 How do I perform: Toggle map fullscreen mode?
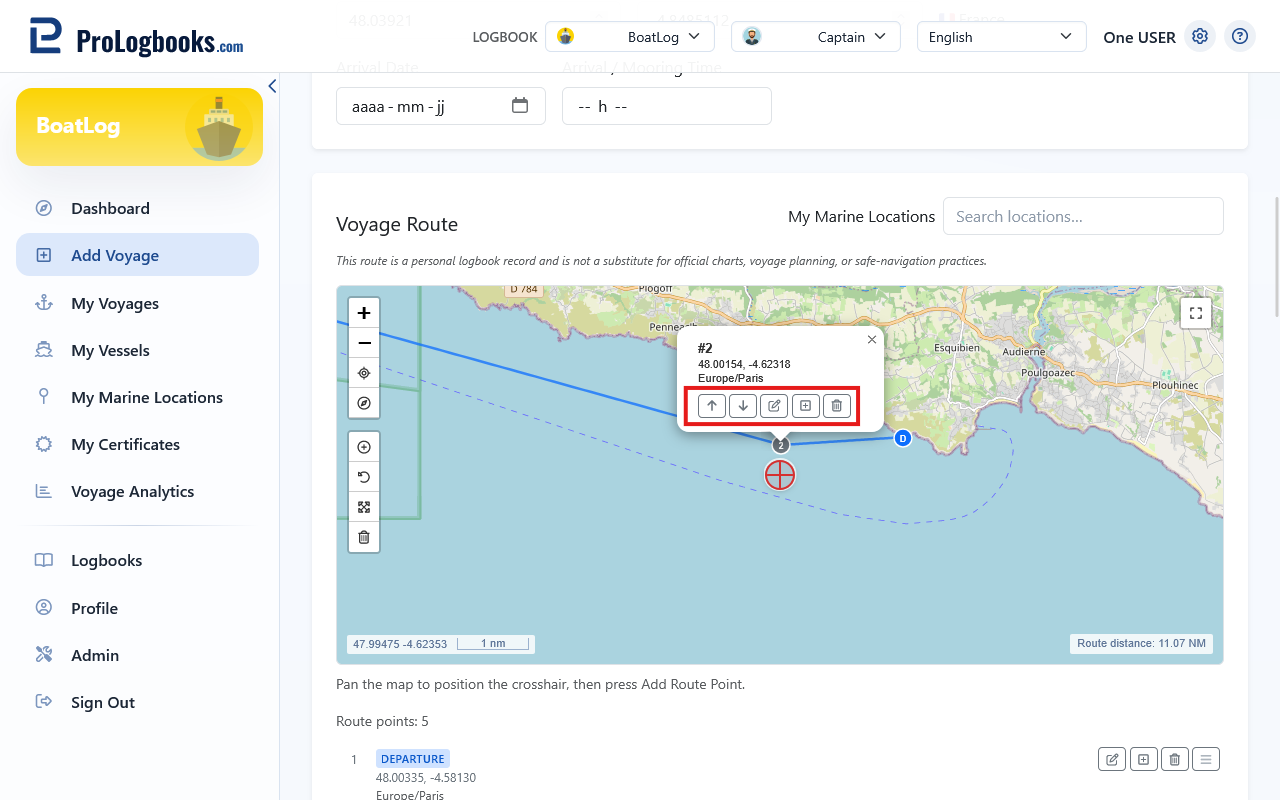click(x=1196, y=313)
